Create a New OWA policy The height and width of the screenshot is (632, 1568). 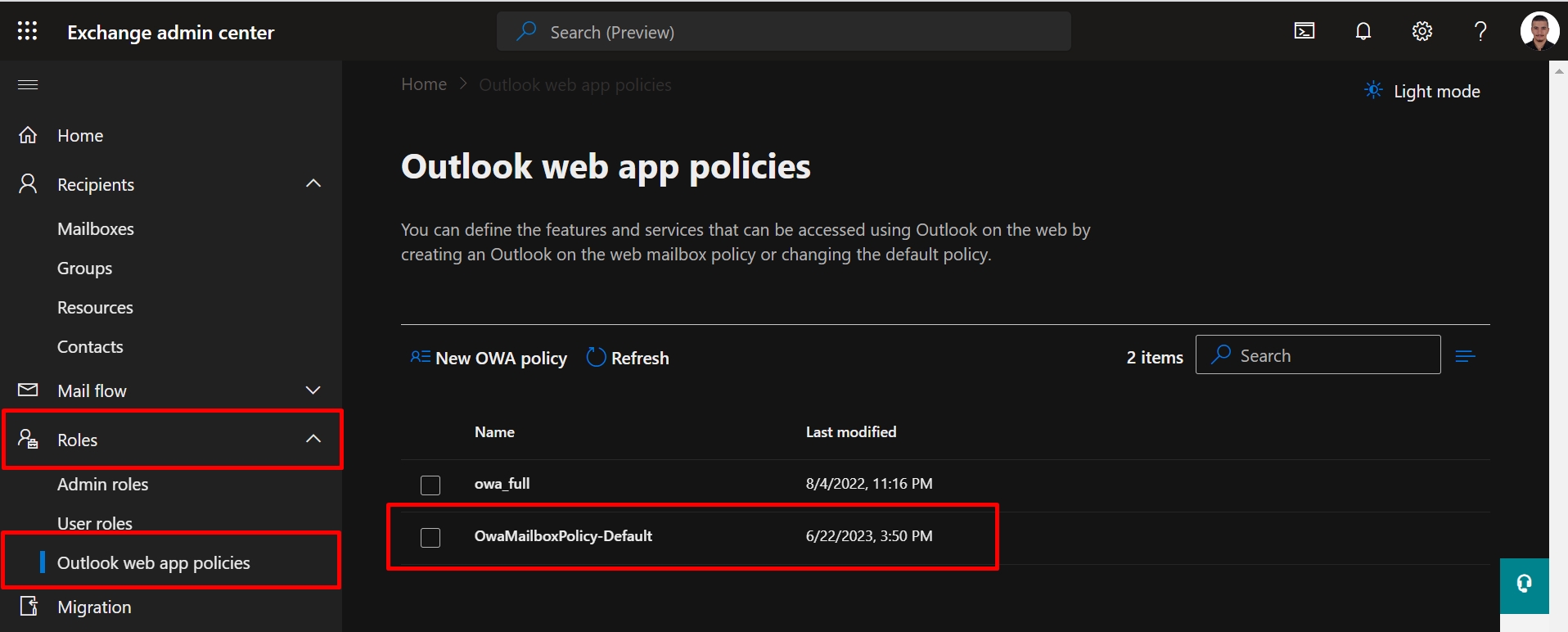[501, 358]
